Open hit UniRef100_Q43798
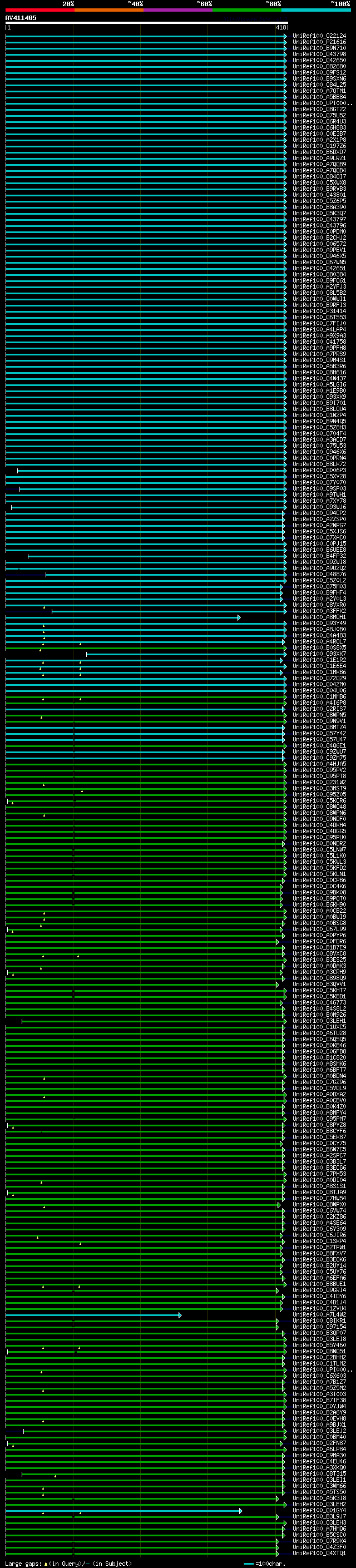 click(319, 54)
